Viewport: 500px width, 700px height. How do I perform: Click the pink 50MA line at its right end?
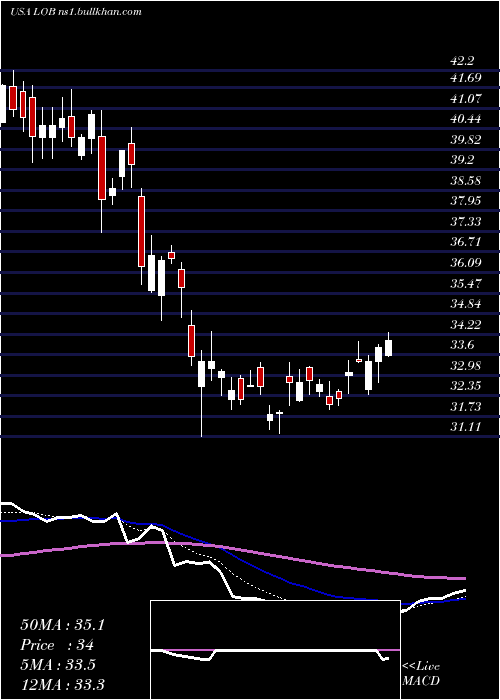pyautogui.click(x=462, y=578)
